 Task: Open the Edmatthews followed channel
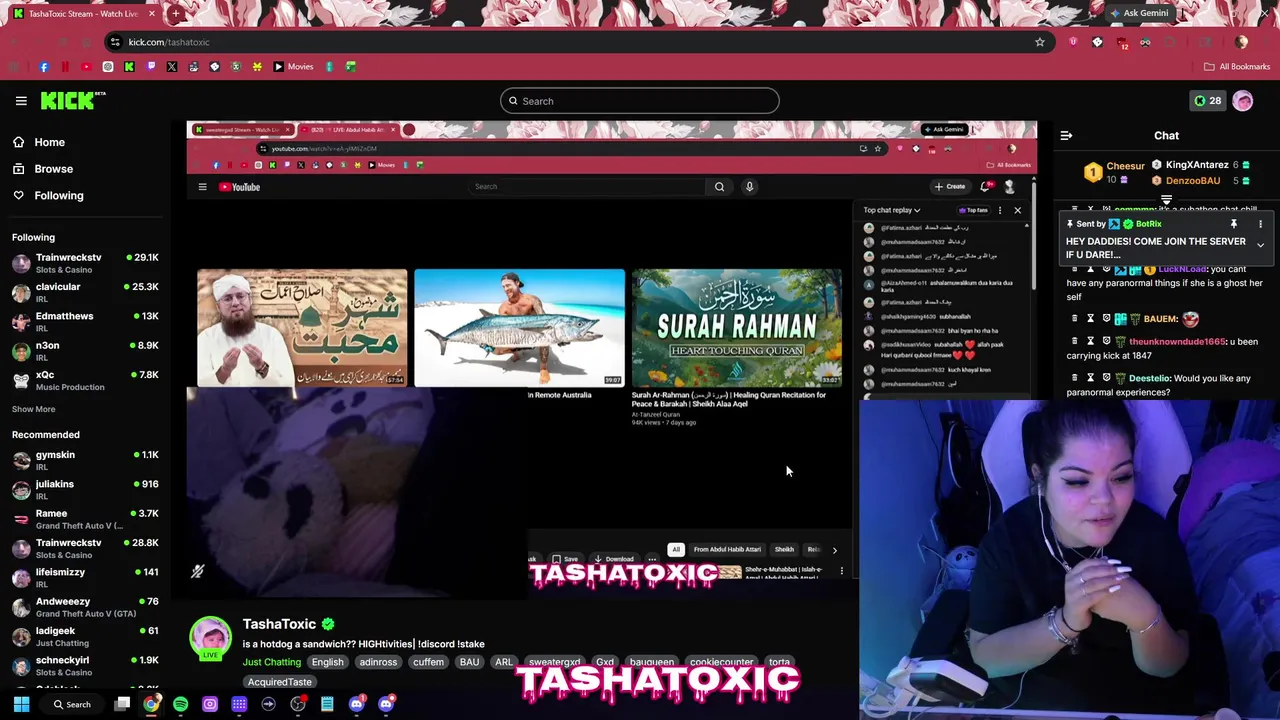pos(85,321)
